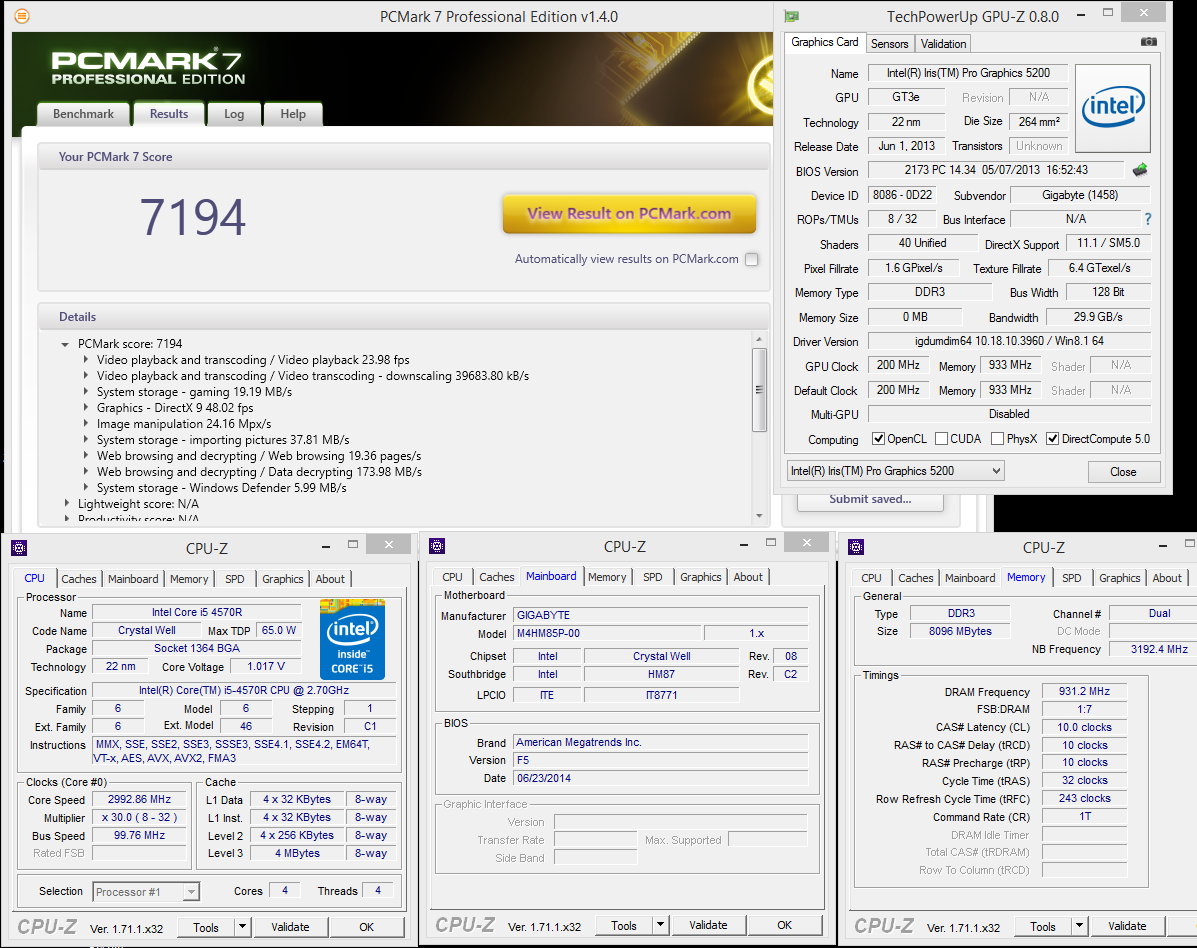Open About tab in left CPU-Z window
Screen dimensions: 1197x948
[330, 579]
